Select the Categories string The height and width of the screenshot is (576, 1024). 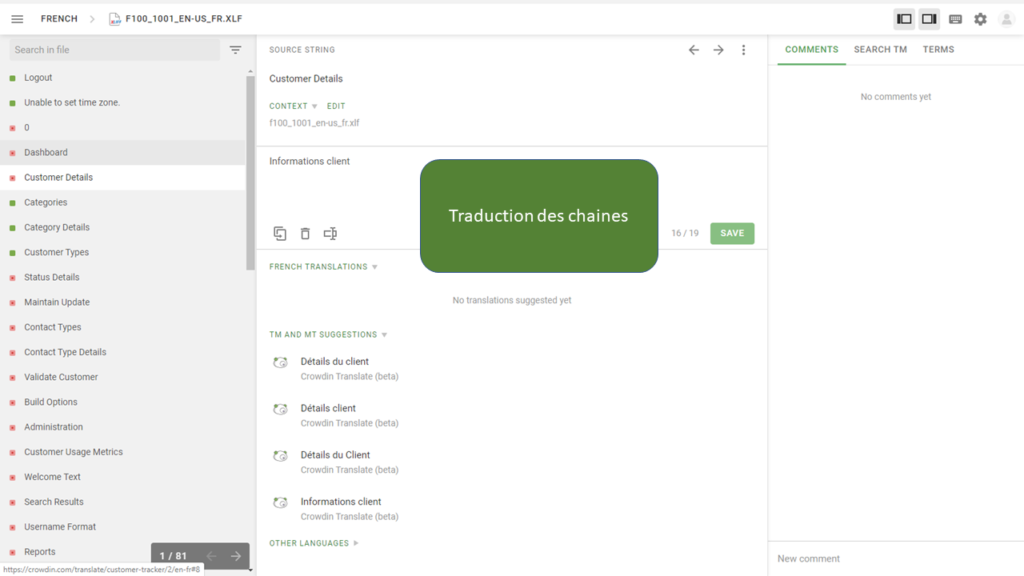[123, 202]
